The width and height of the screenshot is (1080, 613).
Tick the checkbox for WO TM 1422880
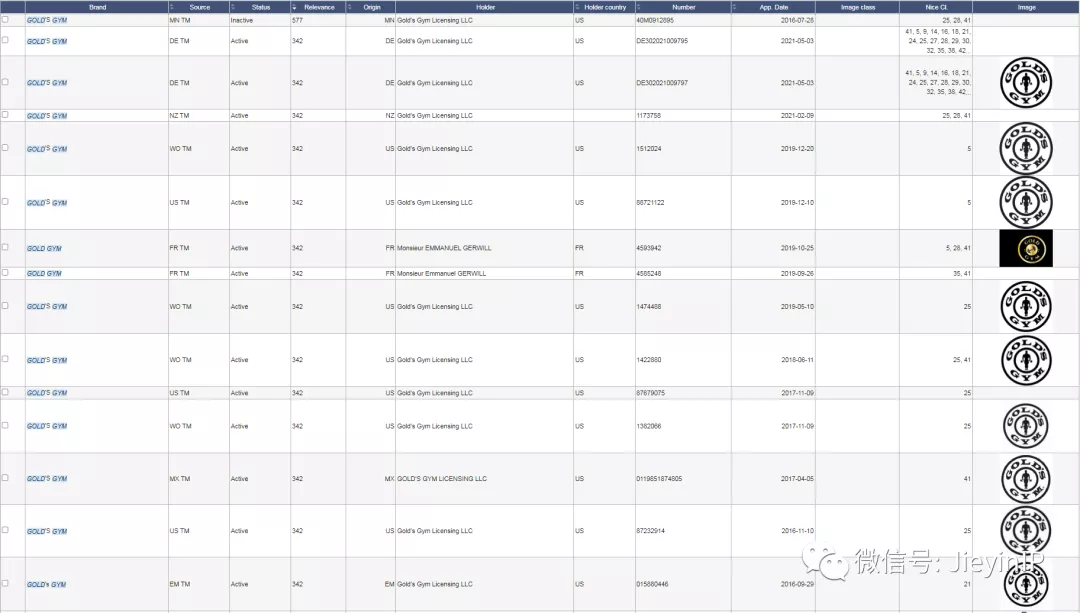click(6, 359)
